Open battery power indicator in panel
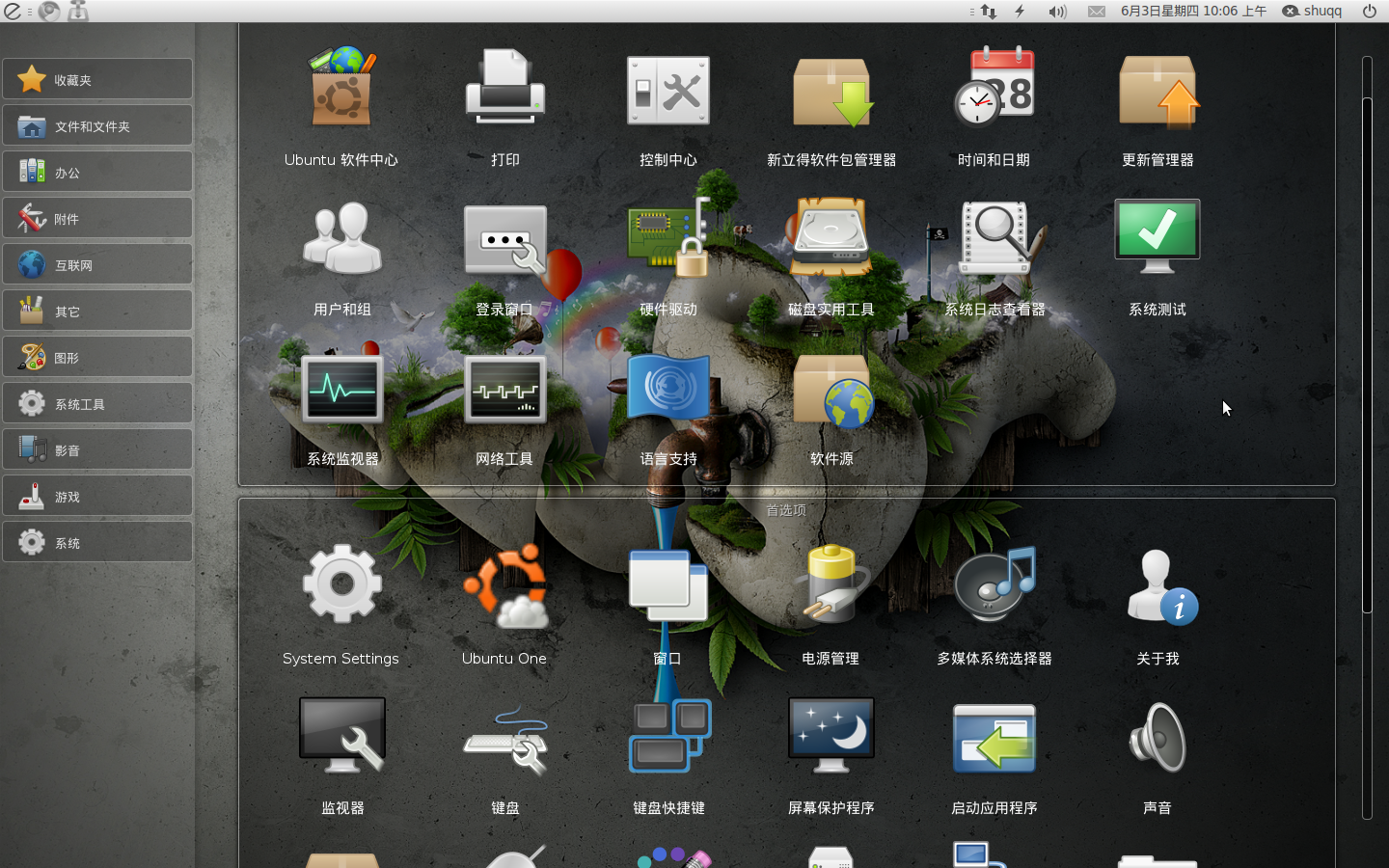Viewport: 1389px width, 868px height. pos(1021,12)
